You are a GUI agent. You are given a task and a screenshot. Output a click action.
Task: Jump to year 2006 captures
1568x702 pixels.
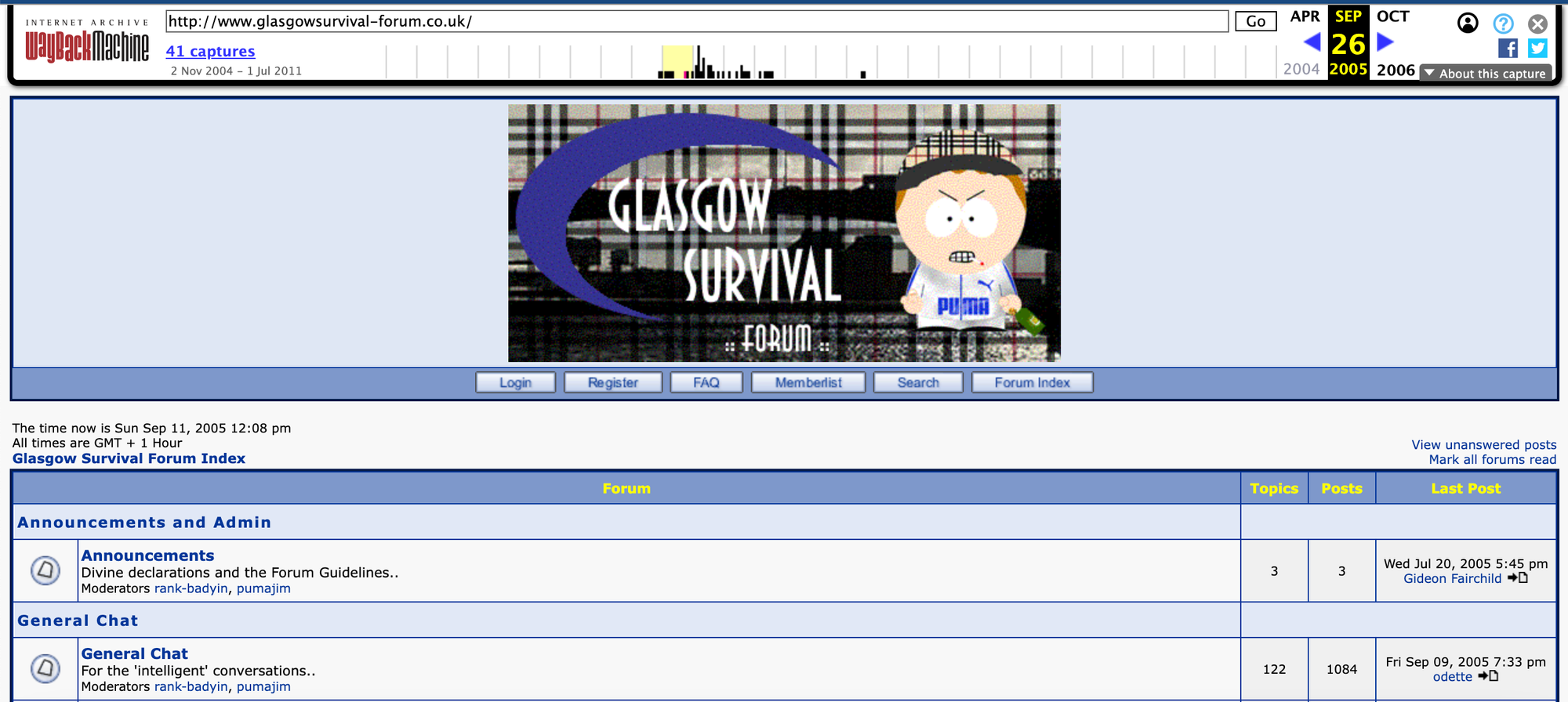(1396, 70)
